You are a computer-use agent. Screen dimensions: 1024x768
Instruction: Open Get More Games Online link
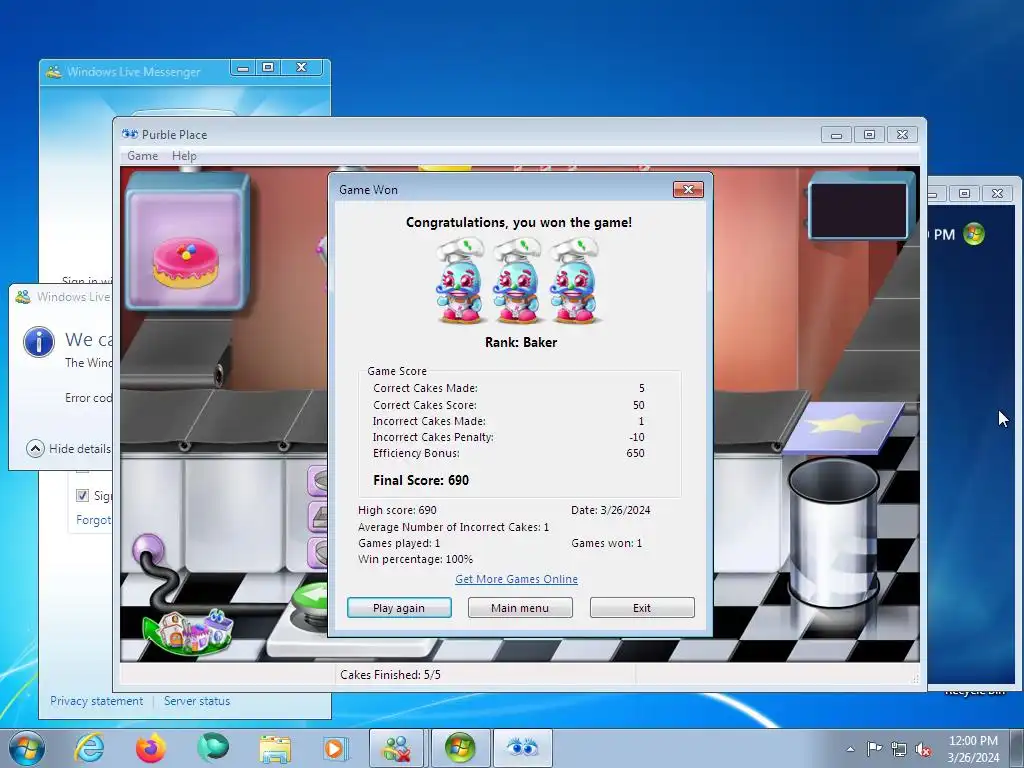pyautogui.click(x=516, y=579)
